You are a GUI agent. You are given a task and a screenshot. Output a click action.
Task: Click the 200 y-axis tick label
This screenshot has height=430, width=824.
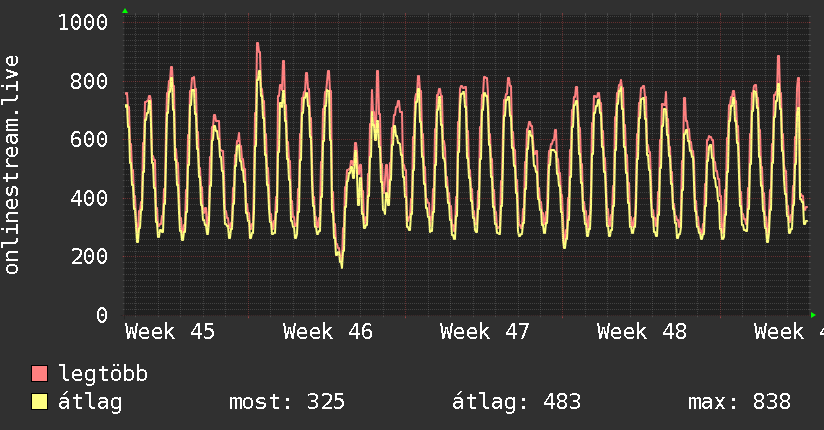coord(89,257)
